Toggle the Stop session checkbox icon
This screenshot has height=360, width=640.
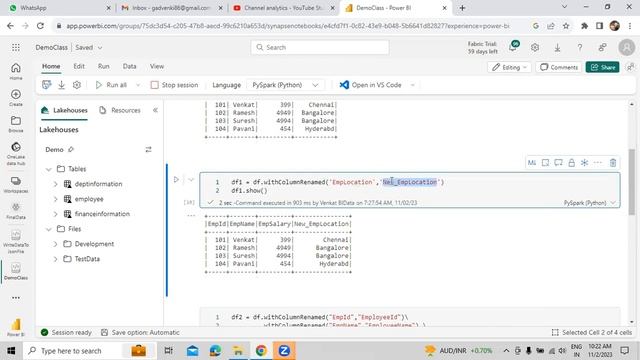click(154, 85)
